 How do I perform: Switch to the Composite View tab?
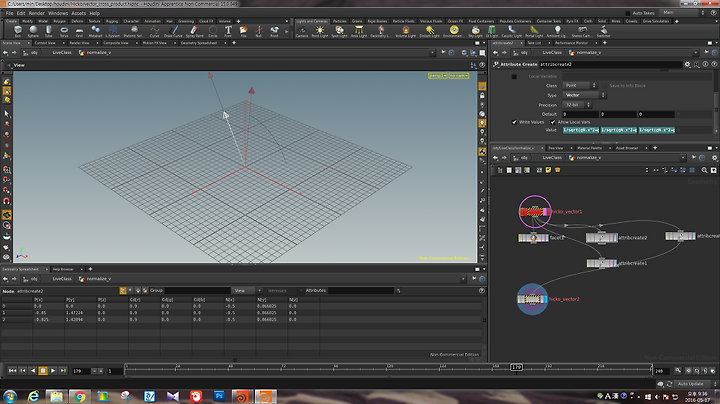116,43
